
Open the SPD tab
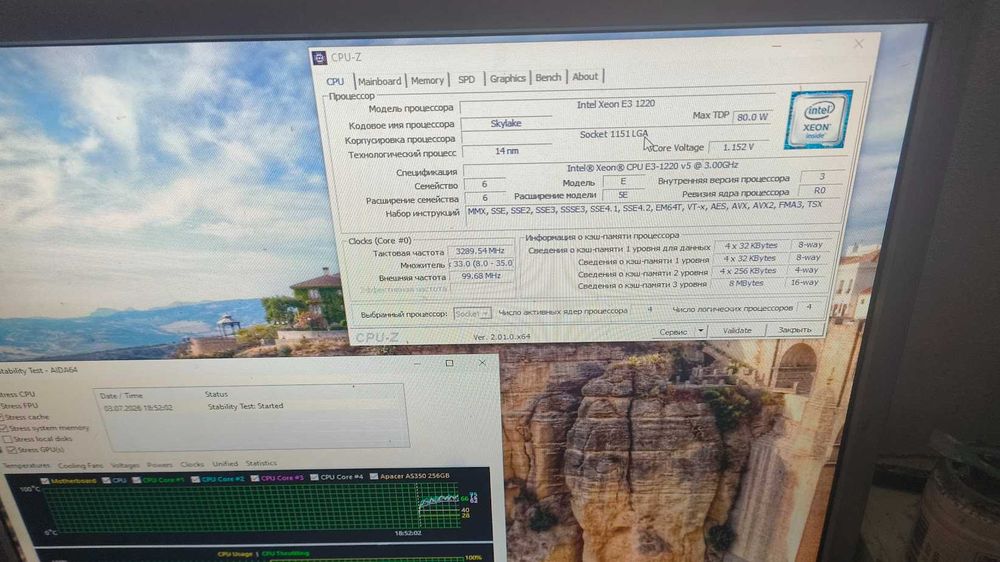[x=466, y=80]
